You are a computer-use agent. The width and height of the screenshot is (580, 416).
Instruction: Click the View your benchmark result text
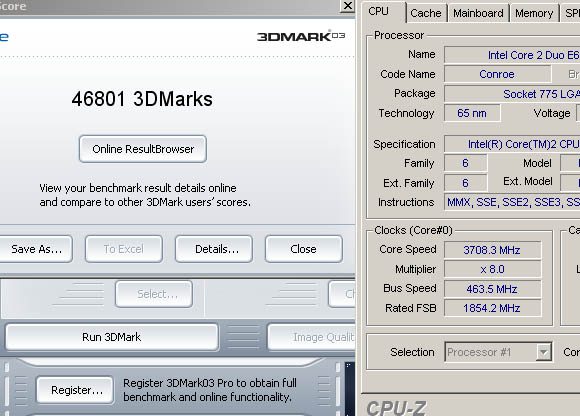pos(145,195)
